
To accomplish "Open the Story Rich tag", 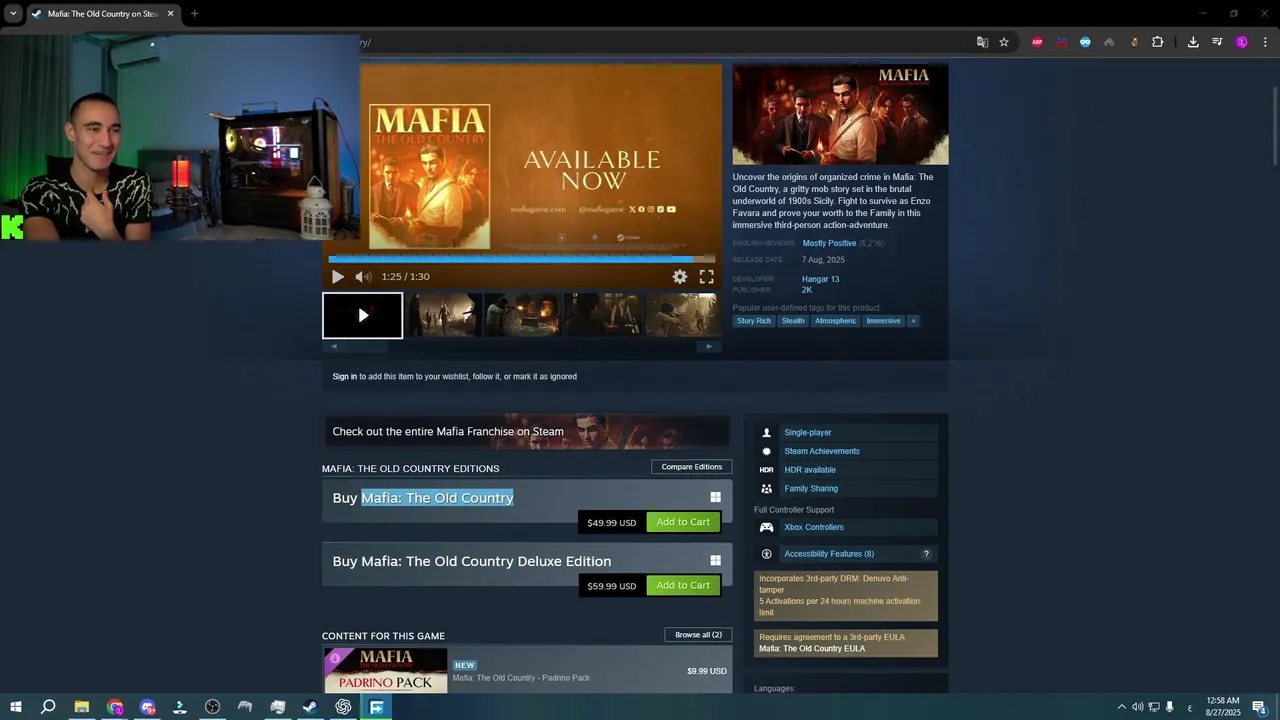I will click(x=754, y=321).
